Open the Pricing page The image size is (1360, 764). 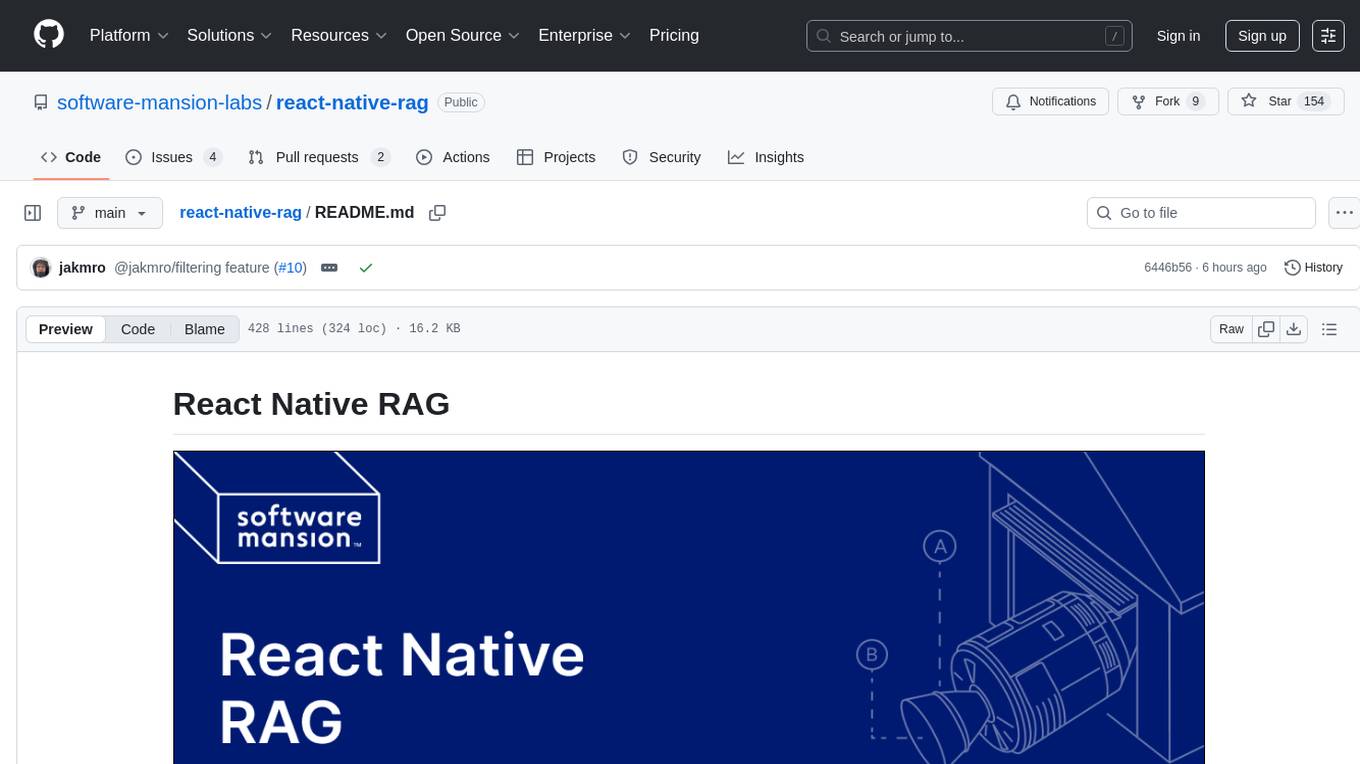point(674,35)
